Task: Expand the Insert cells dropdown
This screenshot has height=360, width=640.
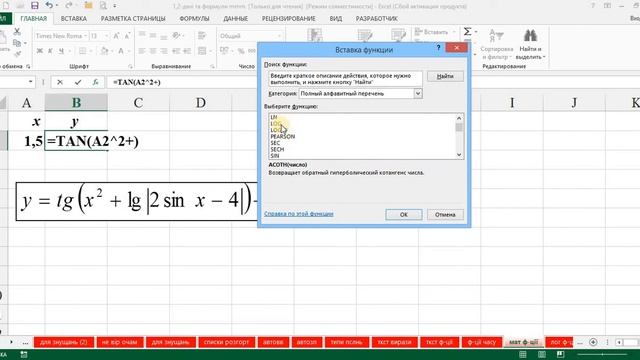Action: coord(454,32)
